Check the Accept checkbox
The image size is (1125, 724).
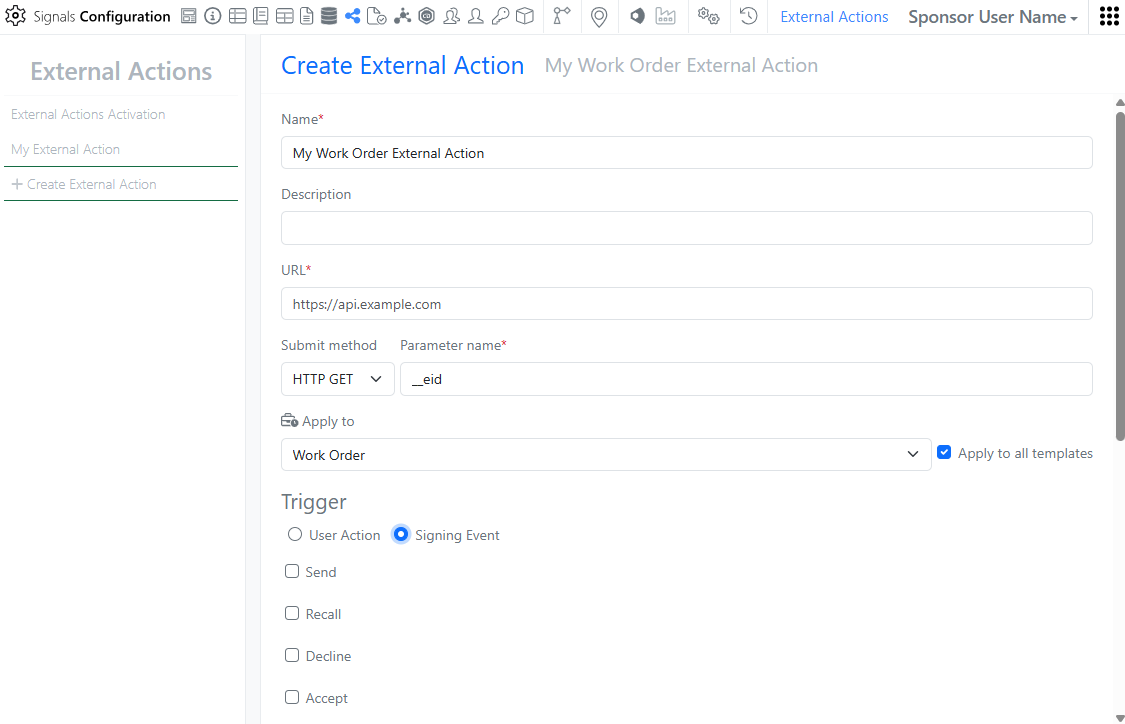click(292, 697)
